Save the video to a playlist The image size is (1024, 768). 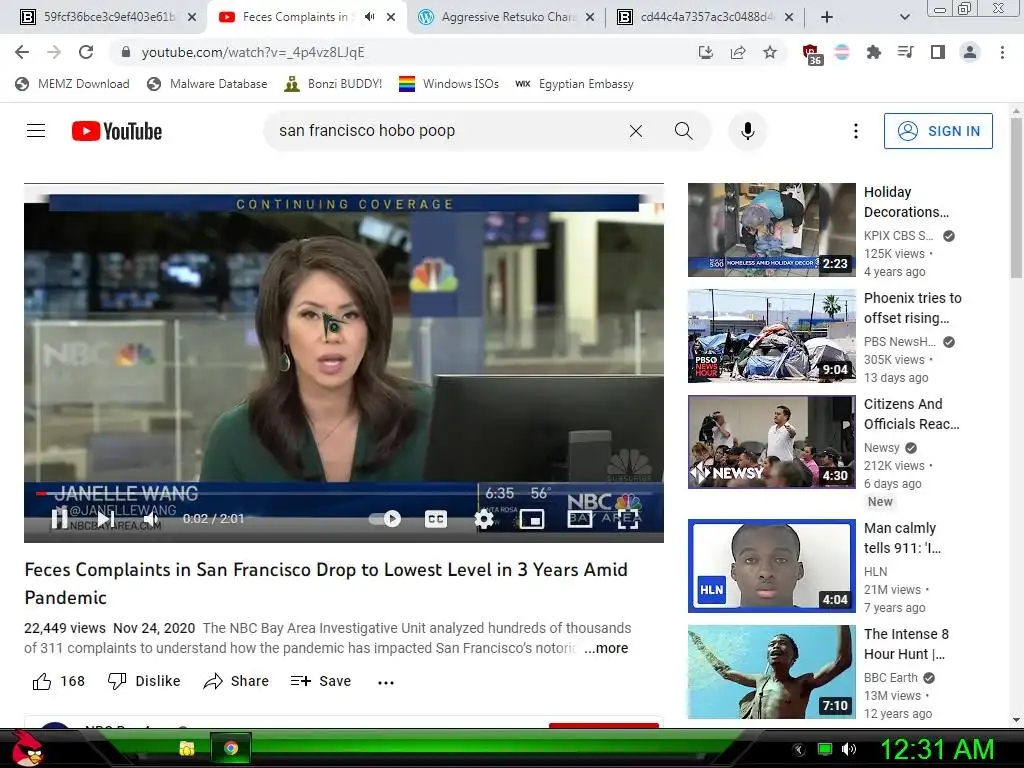[x=321, y=681]
